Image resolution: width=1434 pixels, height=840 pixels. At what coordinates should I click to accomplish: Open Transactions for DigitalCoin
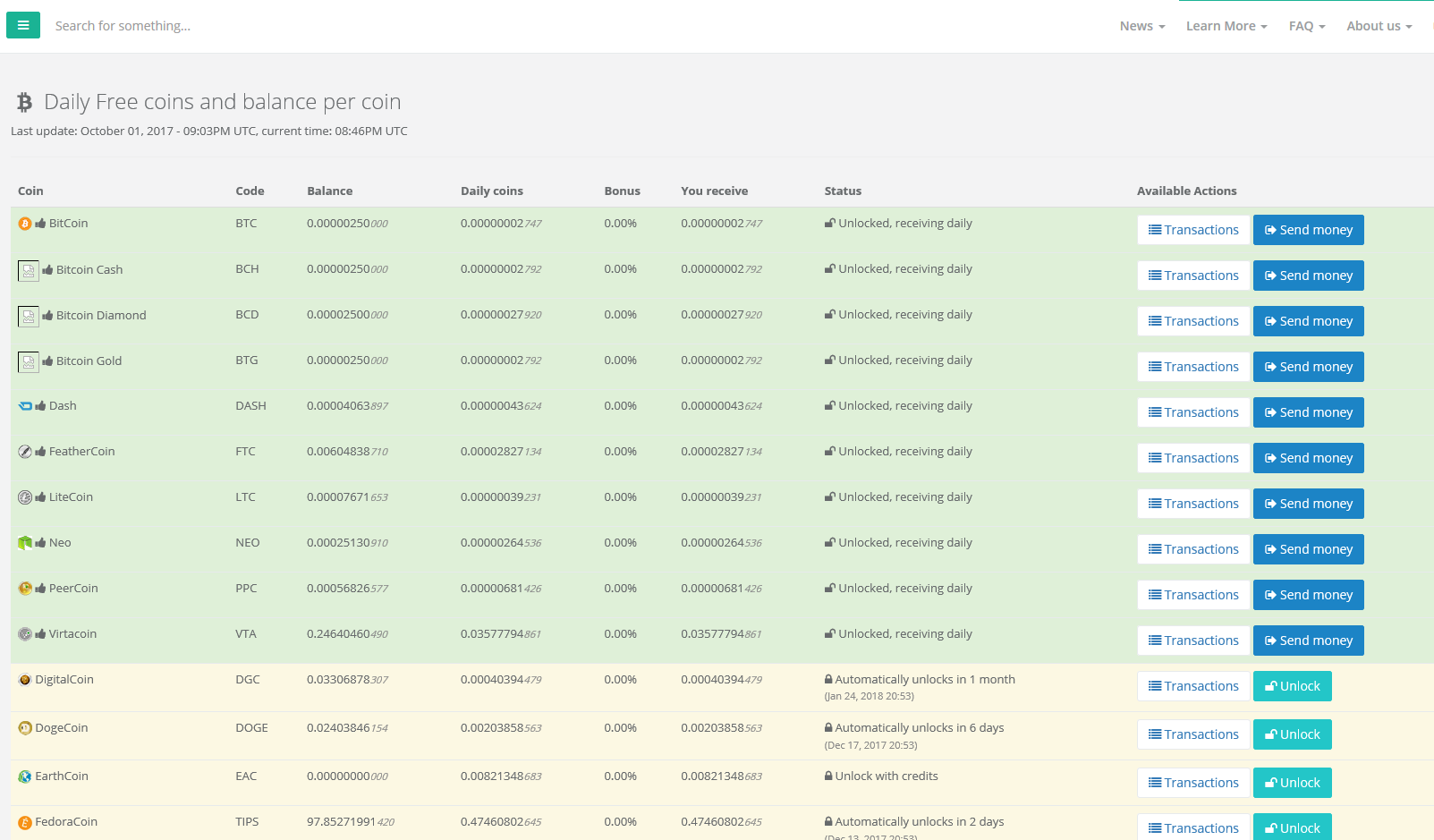(1193, 686)
